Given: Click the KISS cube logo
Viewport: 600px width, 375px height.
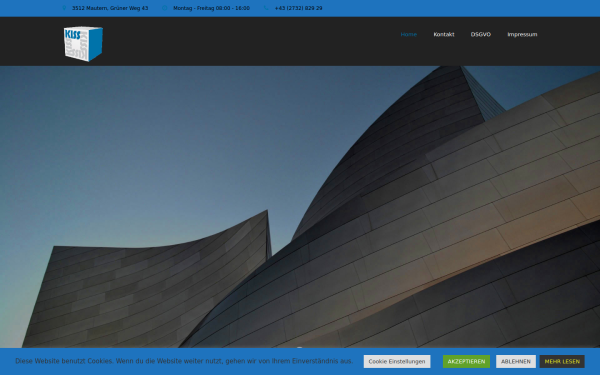Looking at the screenshot, I should click(83, 44).
